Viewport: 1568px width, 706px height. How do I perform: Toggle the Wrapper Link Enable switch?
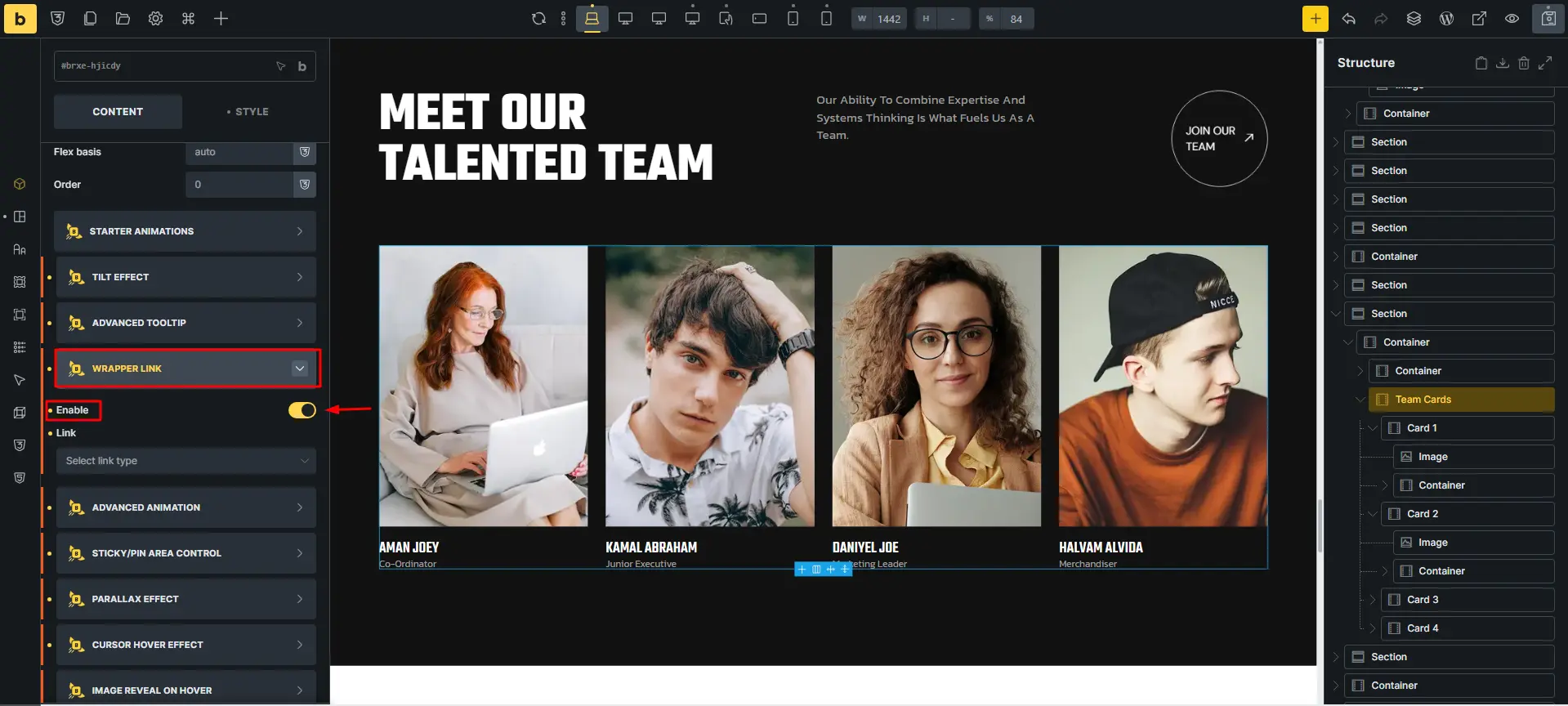click(302, 410)
